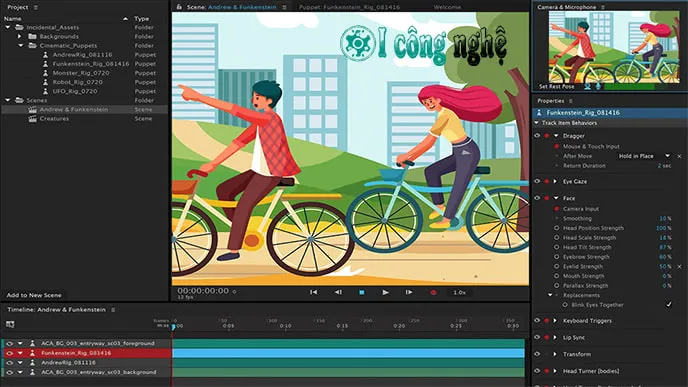Open the Scene panel menu icon
688x387 pixels.
[284, 7]
